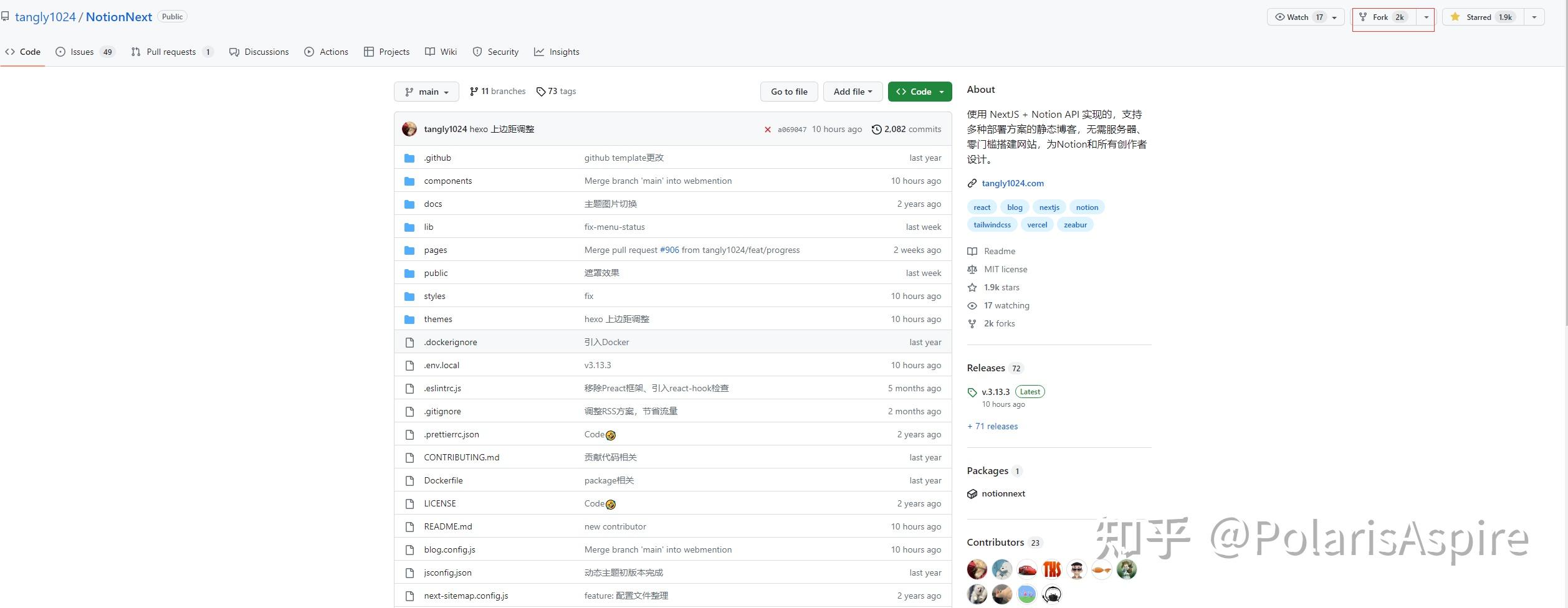The image size is (1568, 608).
Task: Click tangly1024's commit author avatar
Action: [409, 129]
